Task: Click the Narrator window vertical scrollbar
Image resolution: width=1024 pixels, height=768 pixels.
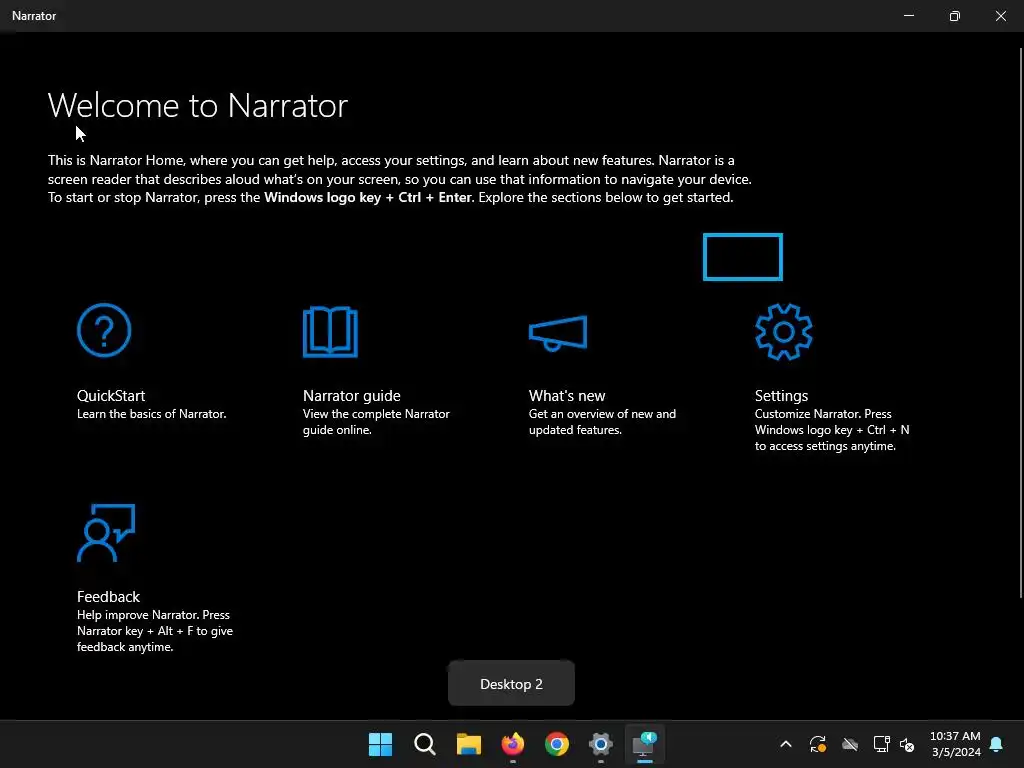Action: coord(1021,322)
